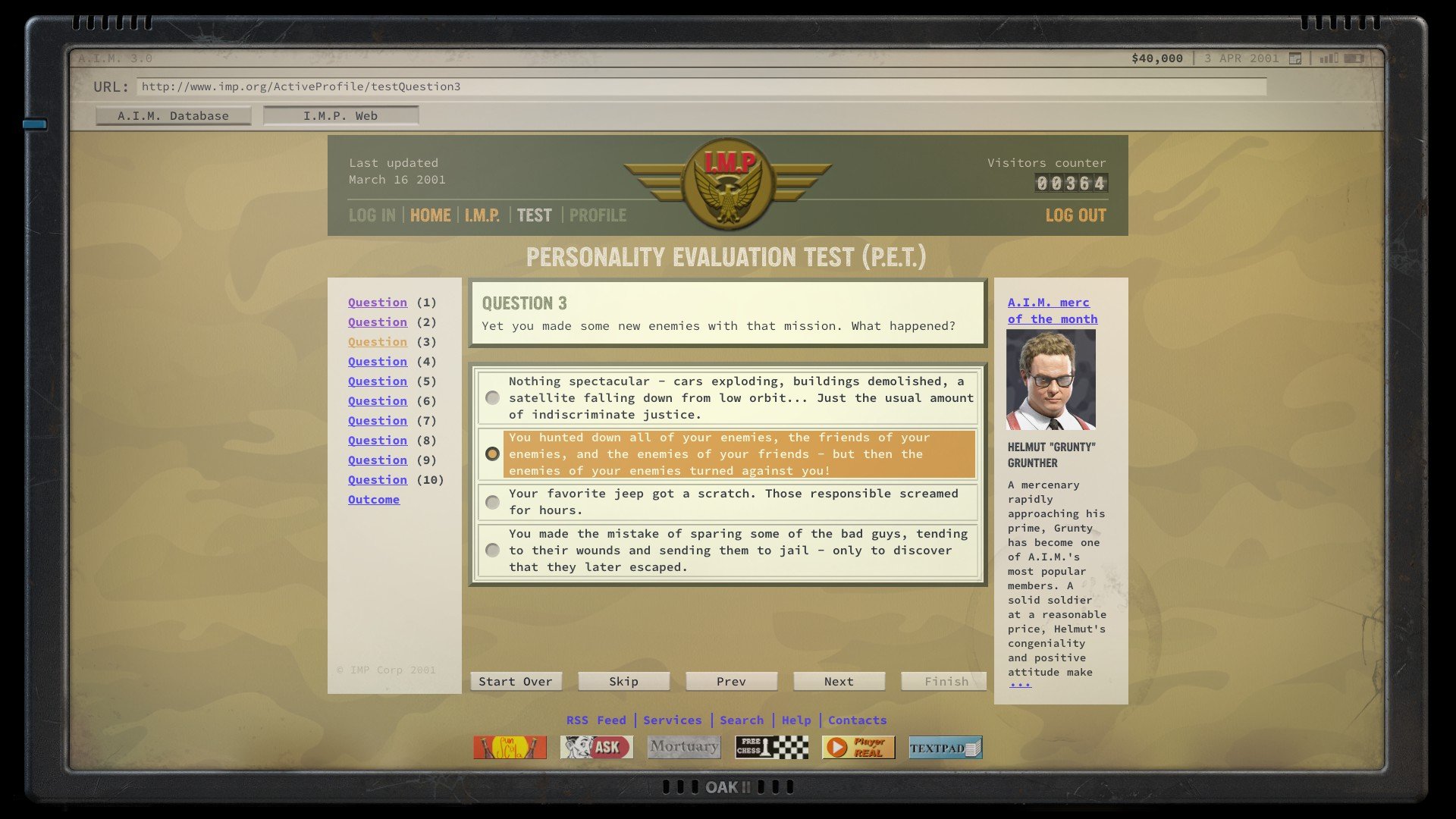Click the LOG OUT link

pos(1075,215)
